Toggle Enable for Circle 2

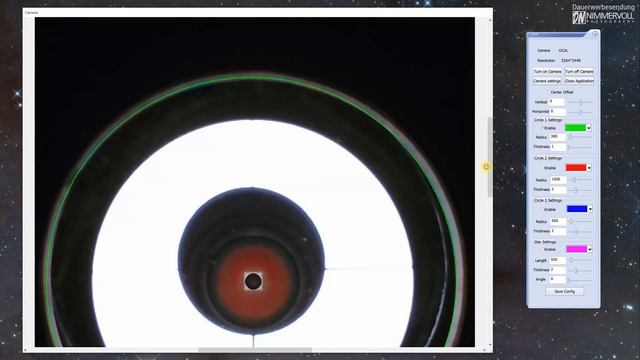(x=550, y=168)
